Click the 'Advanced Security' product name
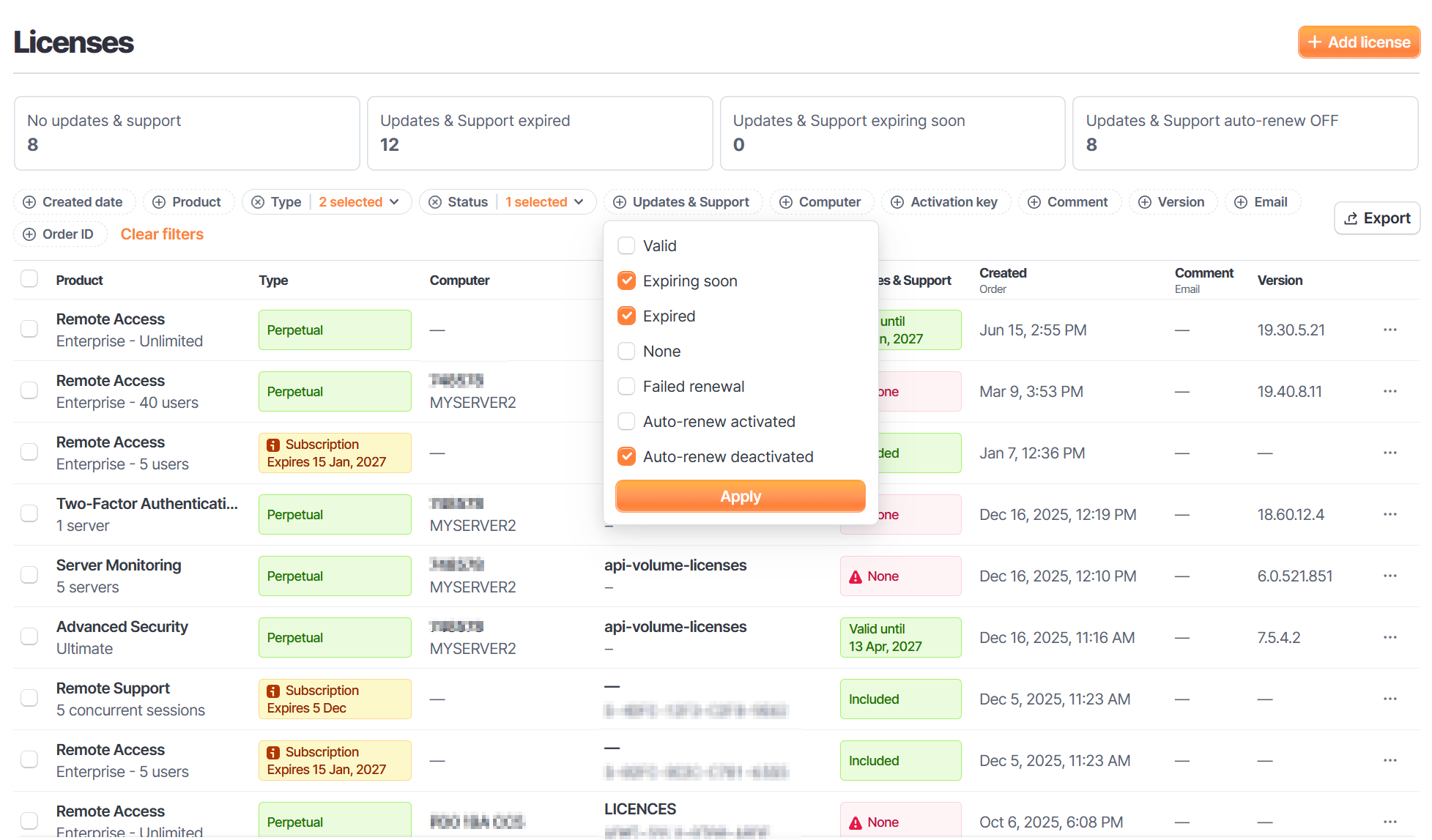 pos(122,626)
